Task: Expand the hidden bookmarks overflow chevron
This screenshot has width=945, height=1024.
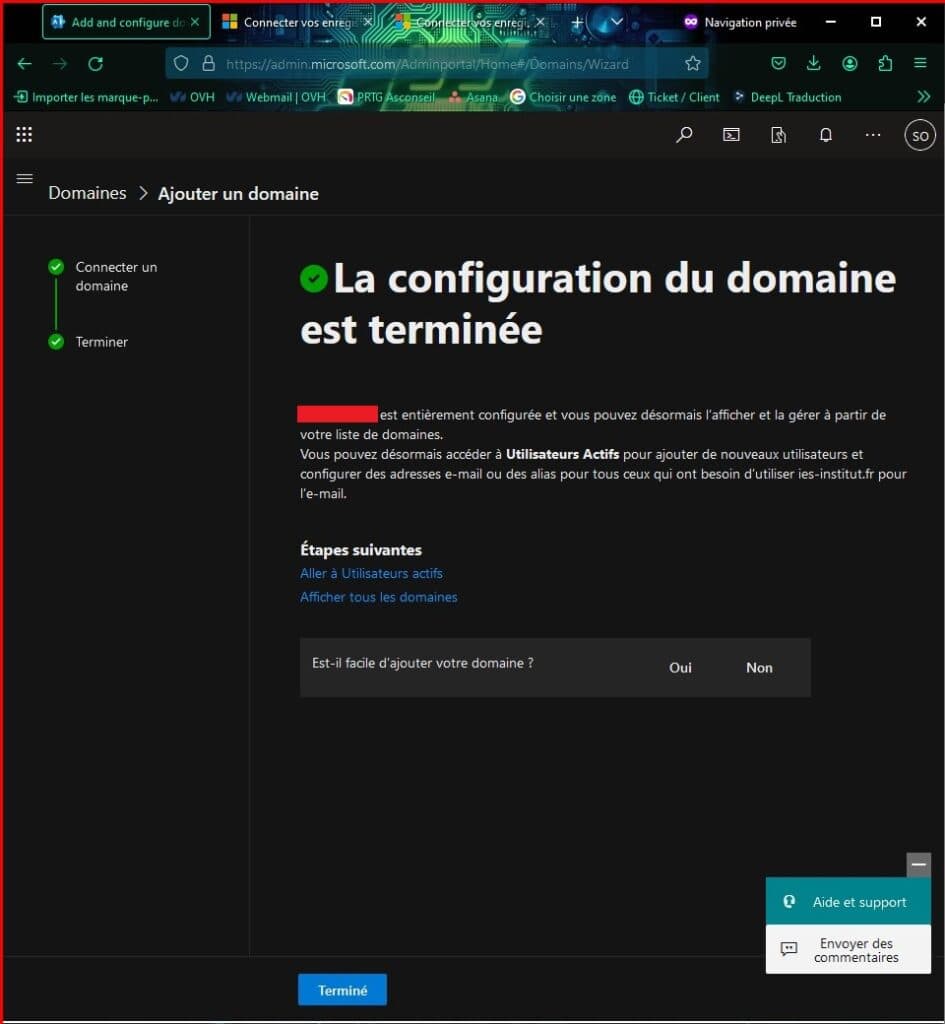Action: (923, 97)
